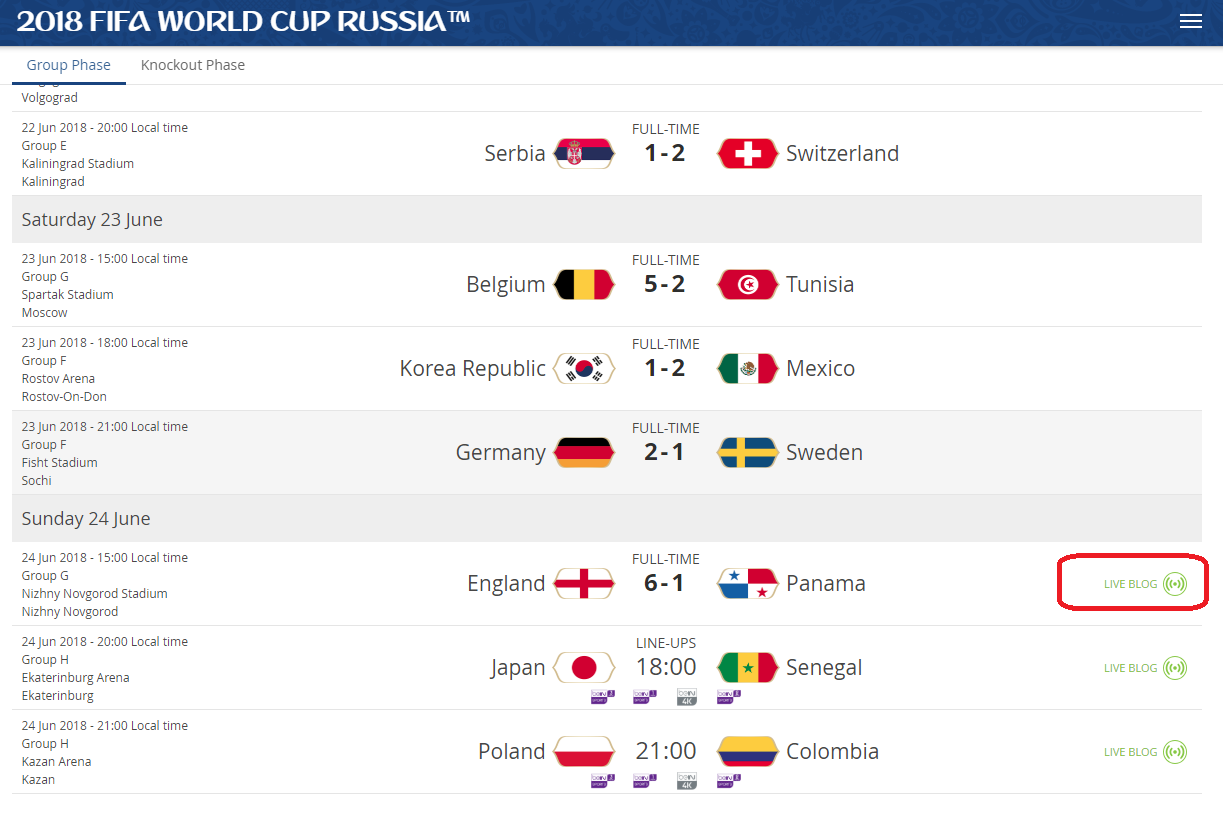This screenshot has width=1223, height=837.
Task: Select the Mexico flag icon
Action: coord(748,368)
